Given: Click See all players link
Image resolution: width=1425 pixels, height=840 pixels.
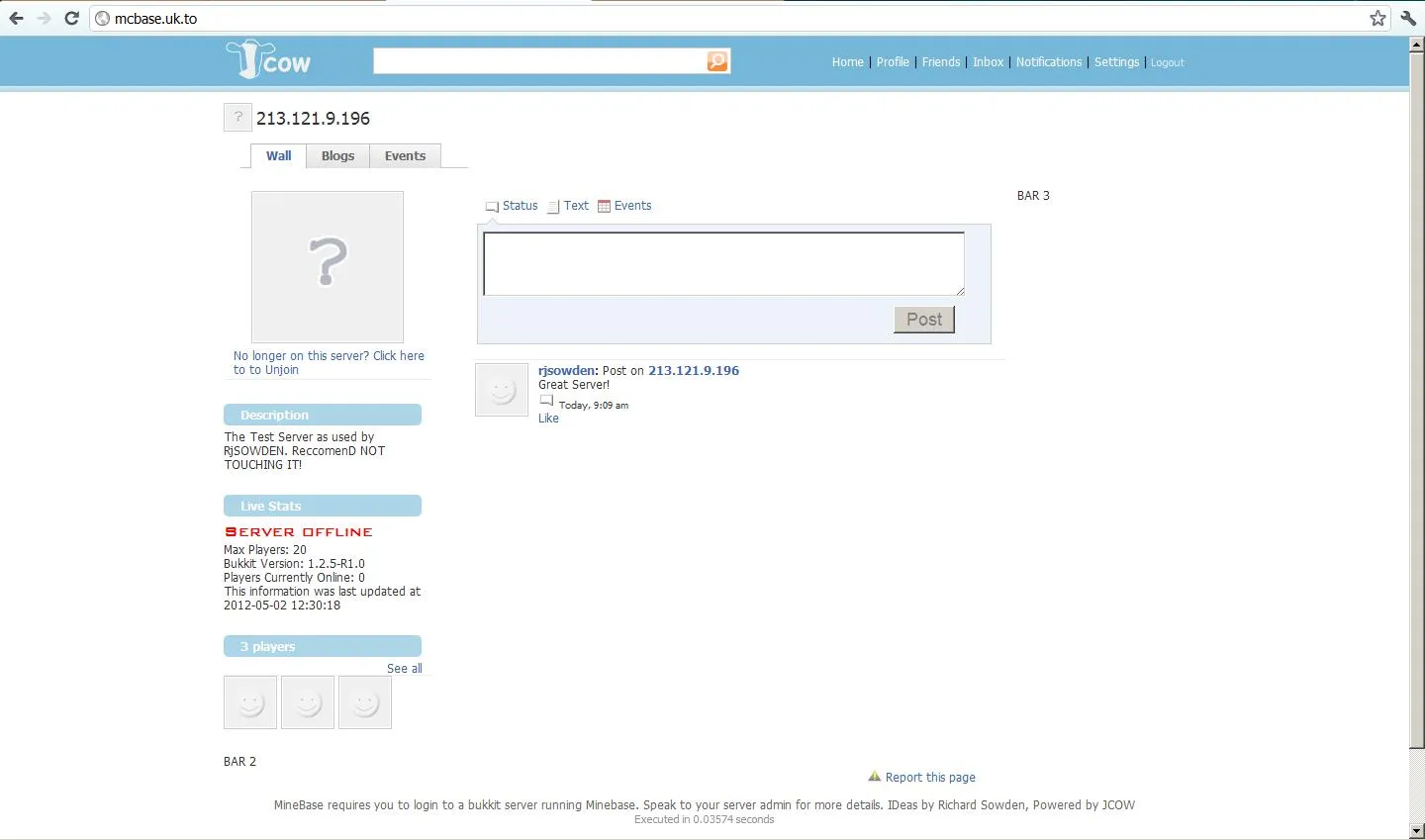Looking at the screenshot, I should (x=404, y=668).
